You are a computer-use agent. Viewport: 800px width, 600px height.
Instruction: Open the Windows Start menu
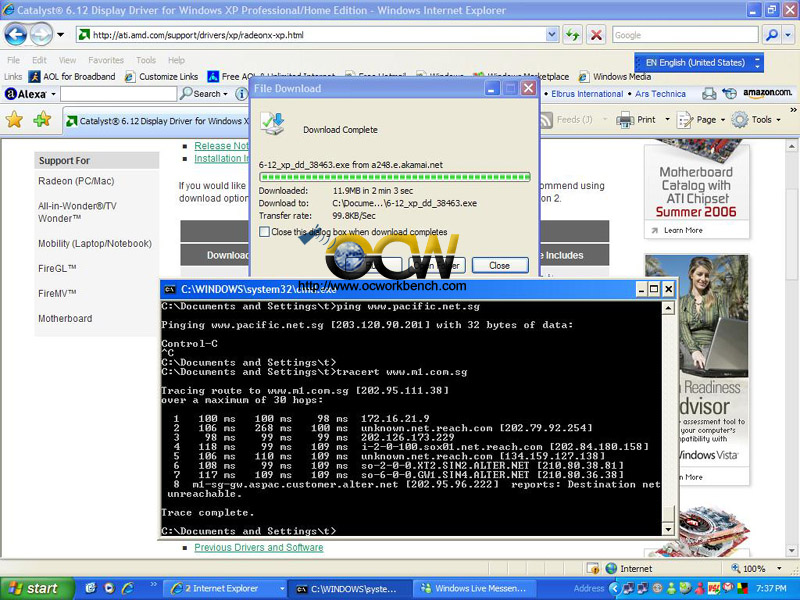click(x=37, y=588)
